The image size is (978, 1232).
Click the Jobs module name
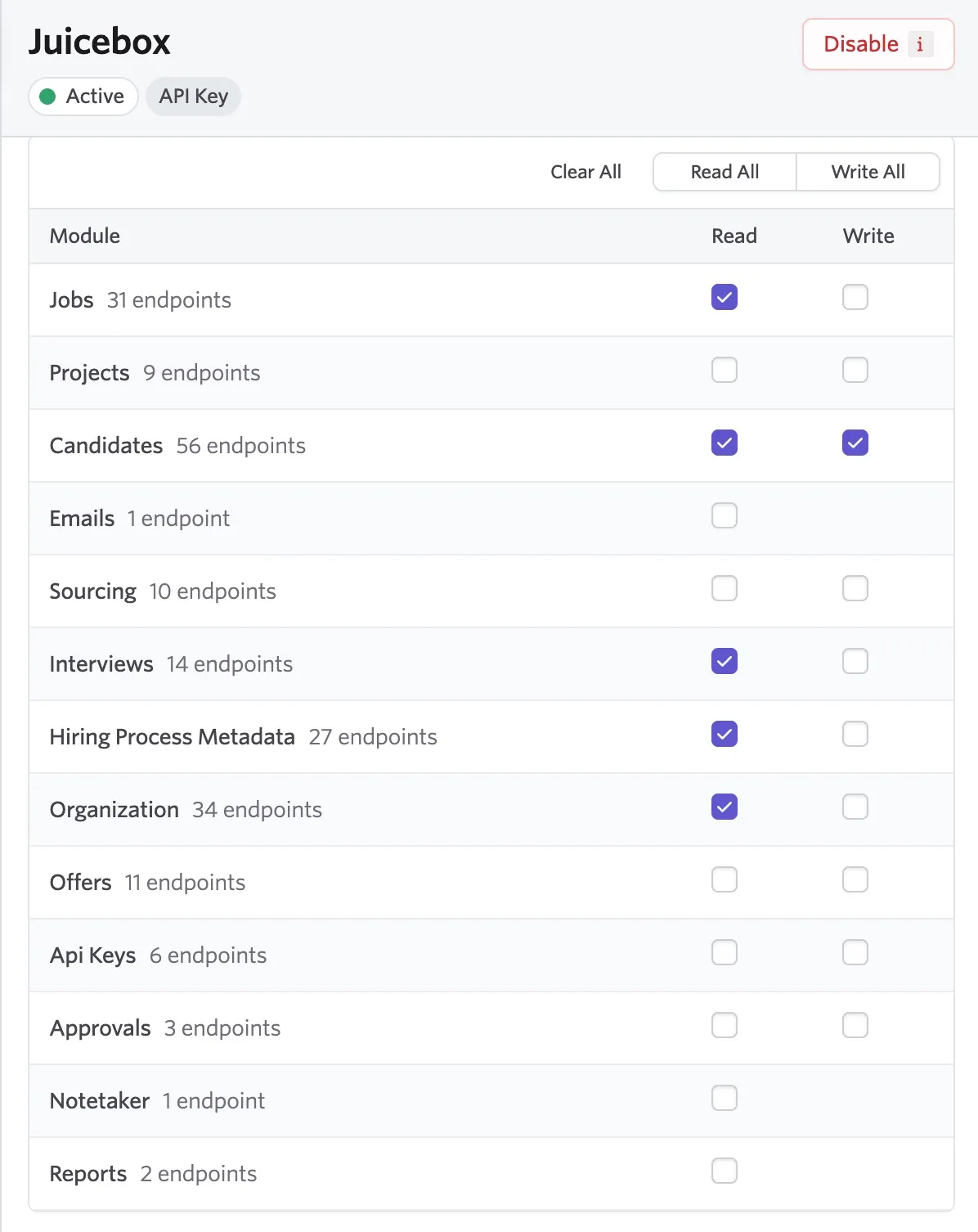pyautogui.click(x=72, y=300)
